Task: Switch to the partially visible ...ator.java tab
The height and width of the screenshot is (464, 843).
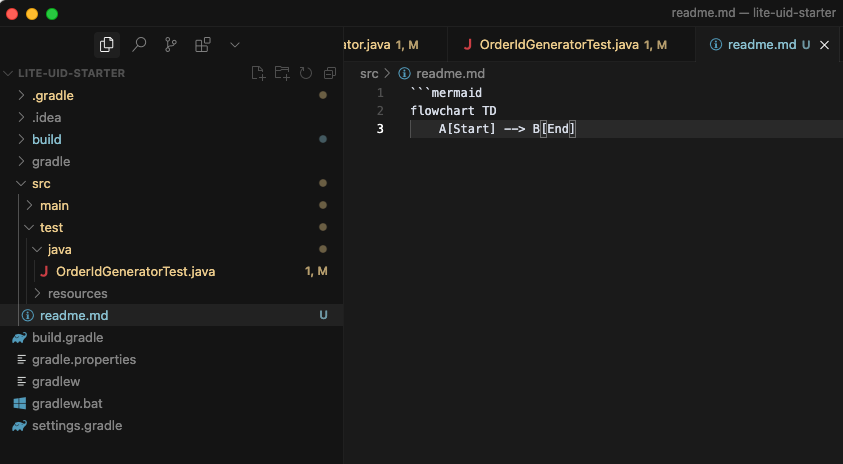Action: point(395,45)
